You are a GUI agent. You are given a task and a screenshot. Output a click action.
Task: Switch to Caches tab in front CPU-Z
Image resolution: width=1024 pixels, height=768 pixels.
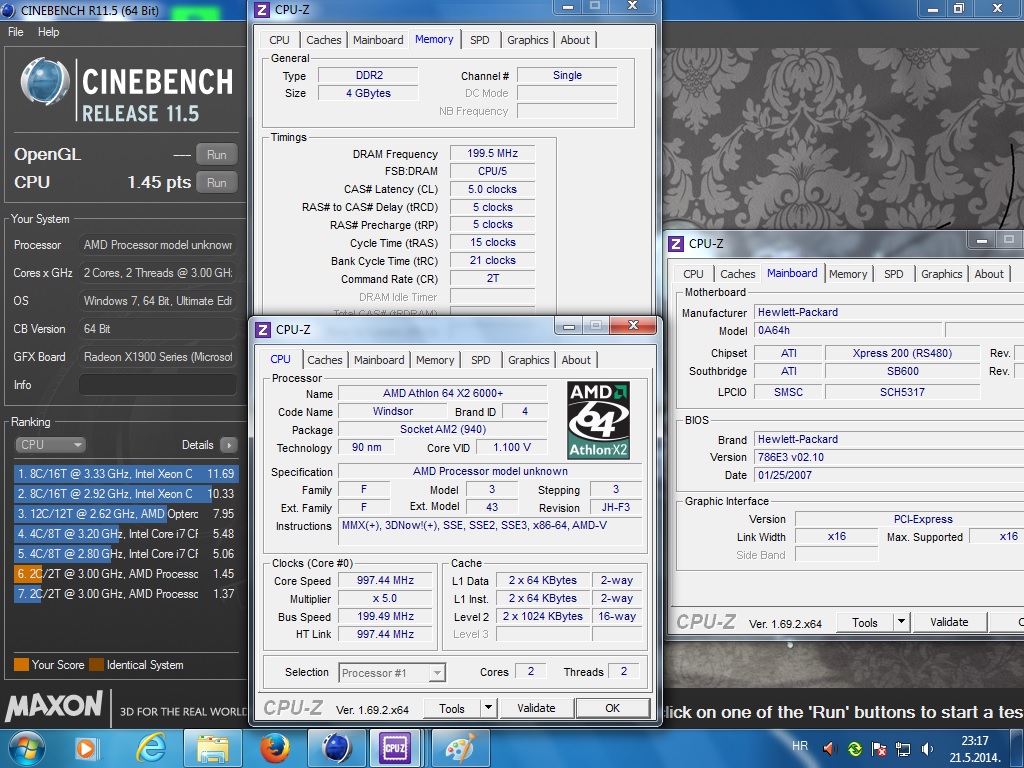pyautogui.click(x=325, y=360)
